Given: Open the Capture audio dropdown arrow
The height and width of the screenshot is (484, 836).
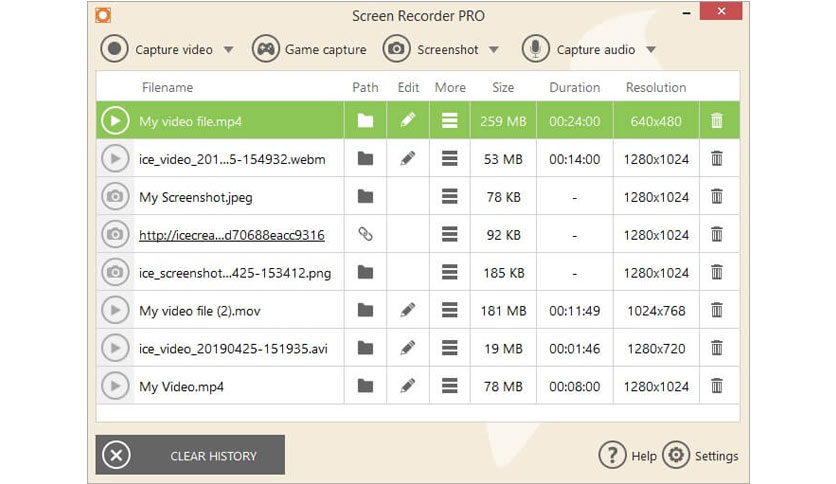Looking at the screenshot, I should (650, 50).
